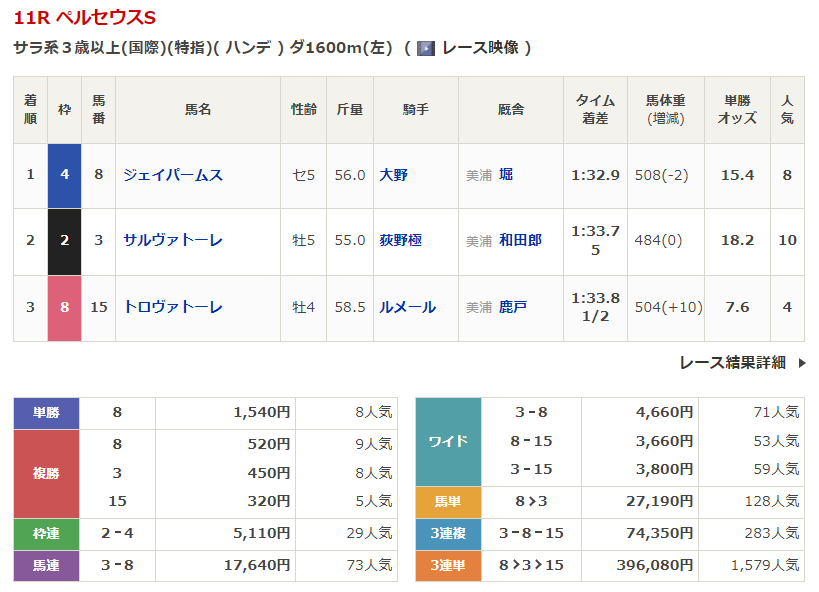The image size is (819, 592).
Task: Click the race video icon
Action: coord(425,48)
